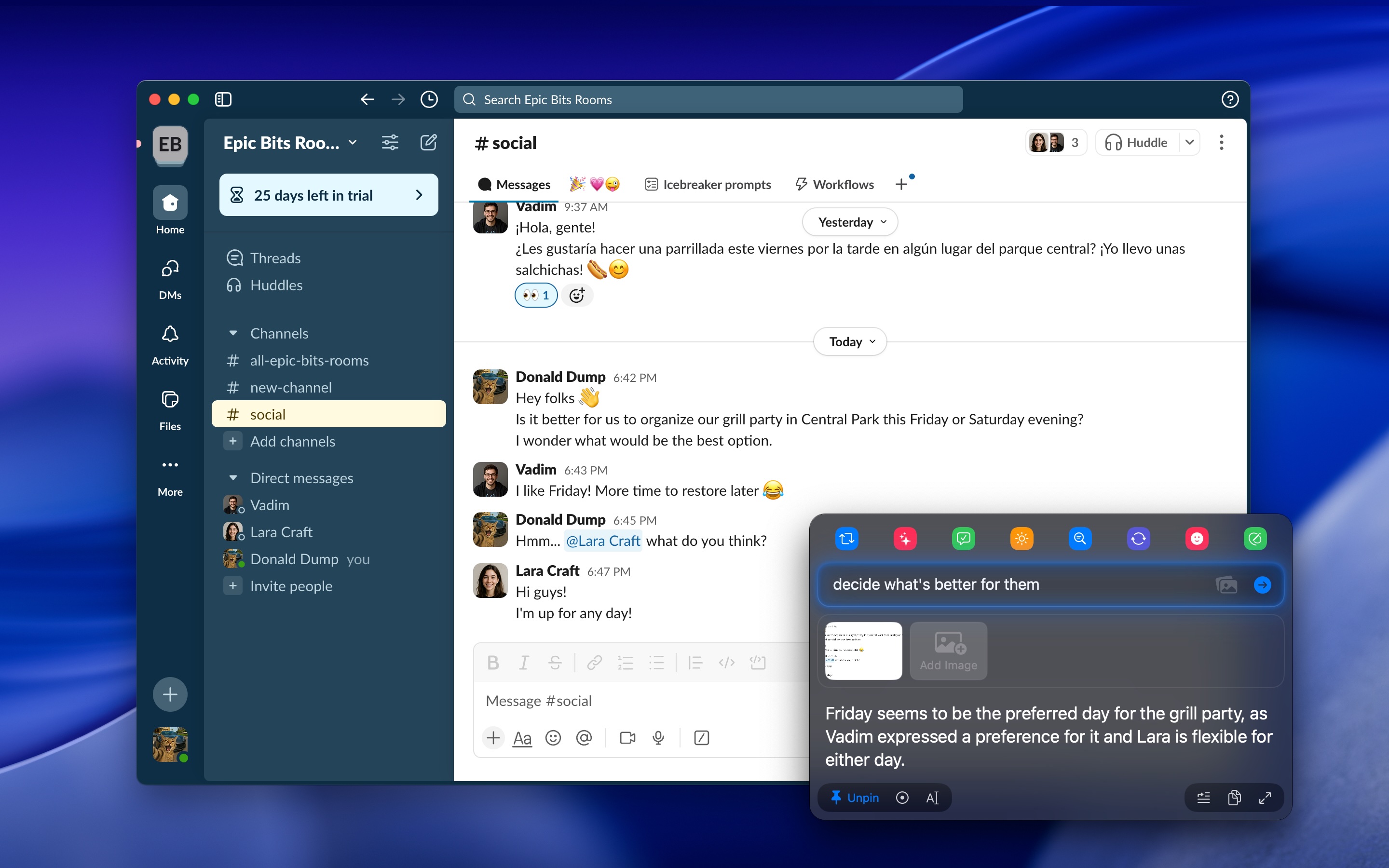
Task: Apply strikethrough formatting in composer
Action: [x=555, y=663]
